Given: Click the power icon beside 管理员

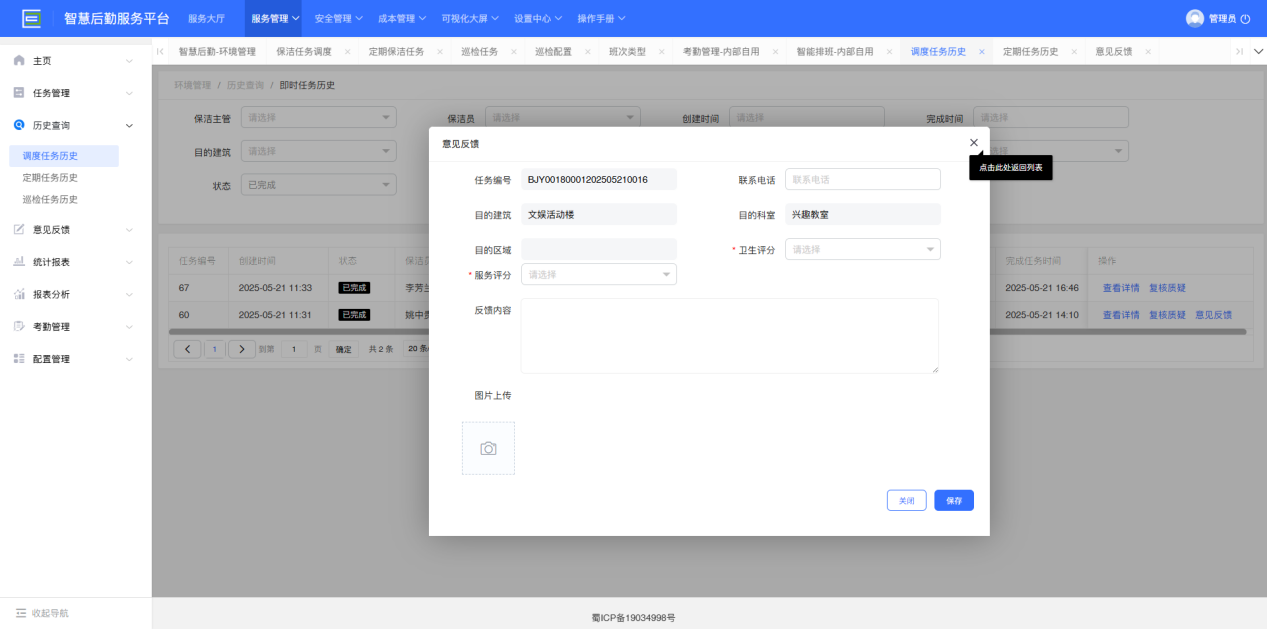Looking at the screenshot, I should [1245, 19].
